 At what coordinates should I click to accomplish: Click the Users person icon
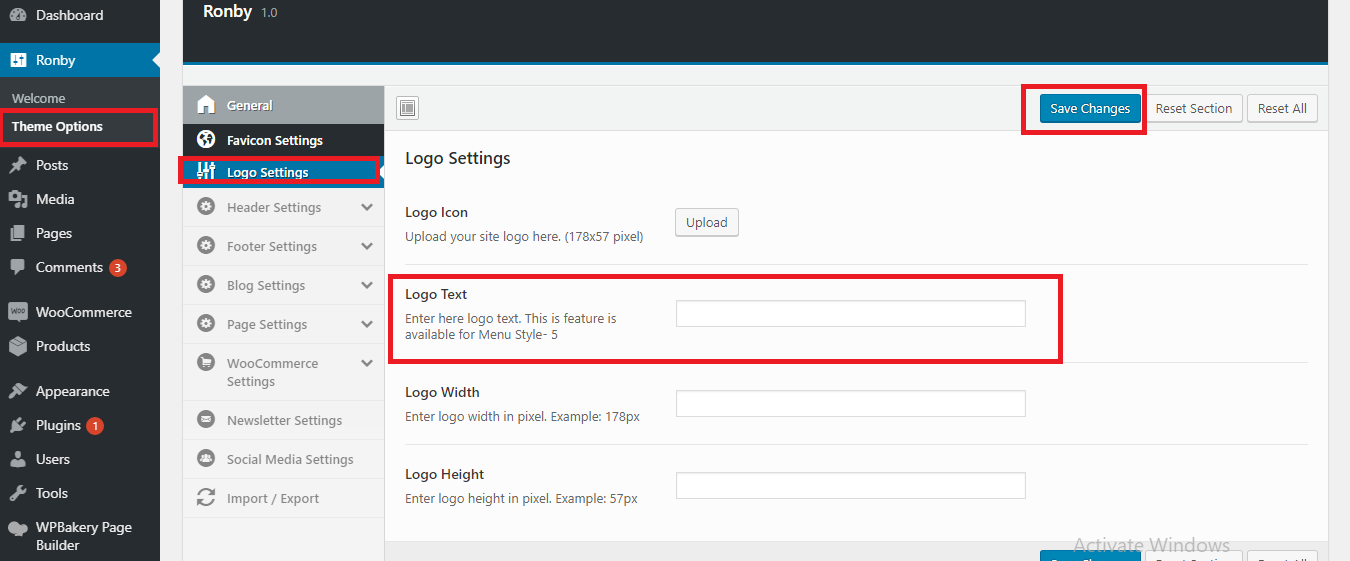(x=18, y=459)
